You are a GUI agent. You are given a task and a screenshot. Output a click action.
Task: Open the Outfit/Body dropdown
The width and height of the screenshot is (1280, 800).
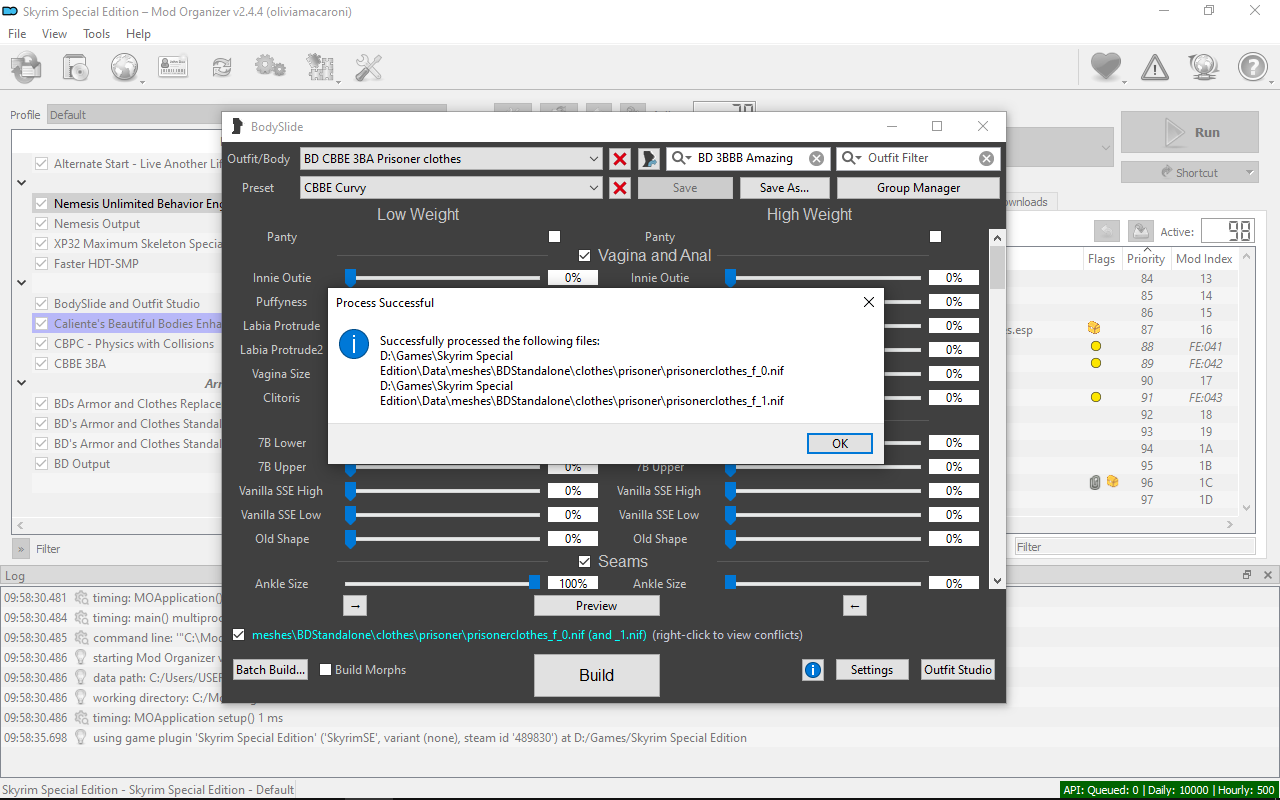point(451,159)
